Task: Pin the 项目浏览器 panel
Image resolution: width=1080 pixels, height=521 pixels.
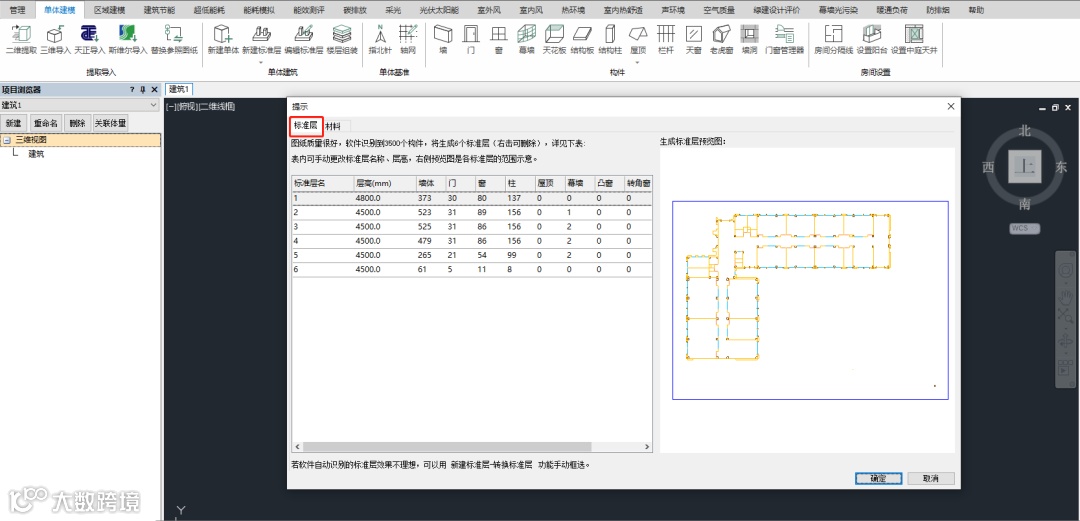Action: tap(143, 90)
